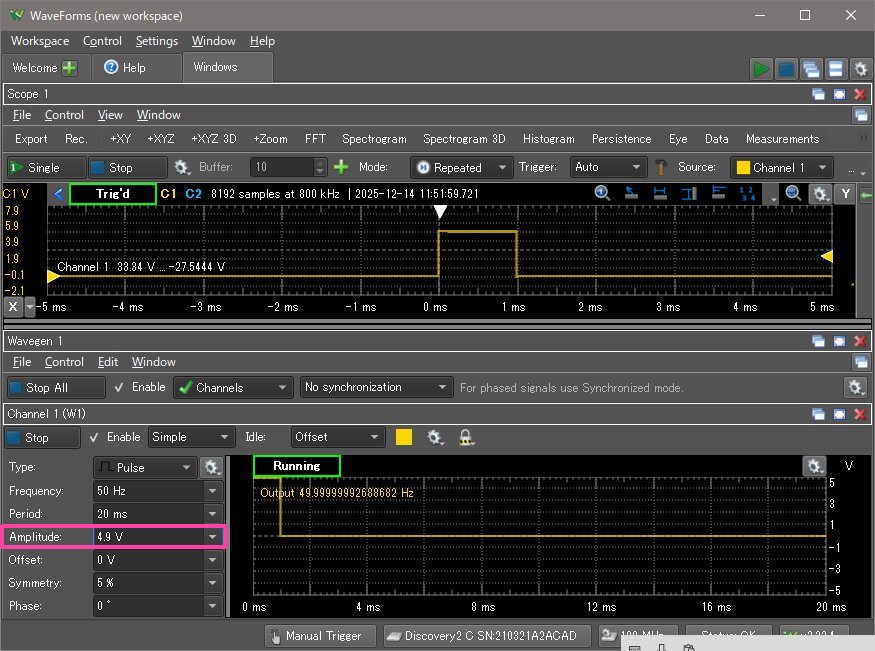Click the yellow color swatch beside Idle

pos(404,437)
